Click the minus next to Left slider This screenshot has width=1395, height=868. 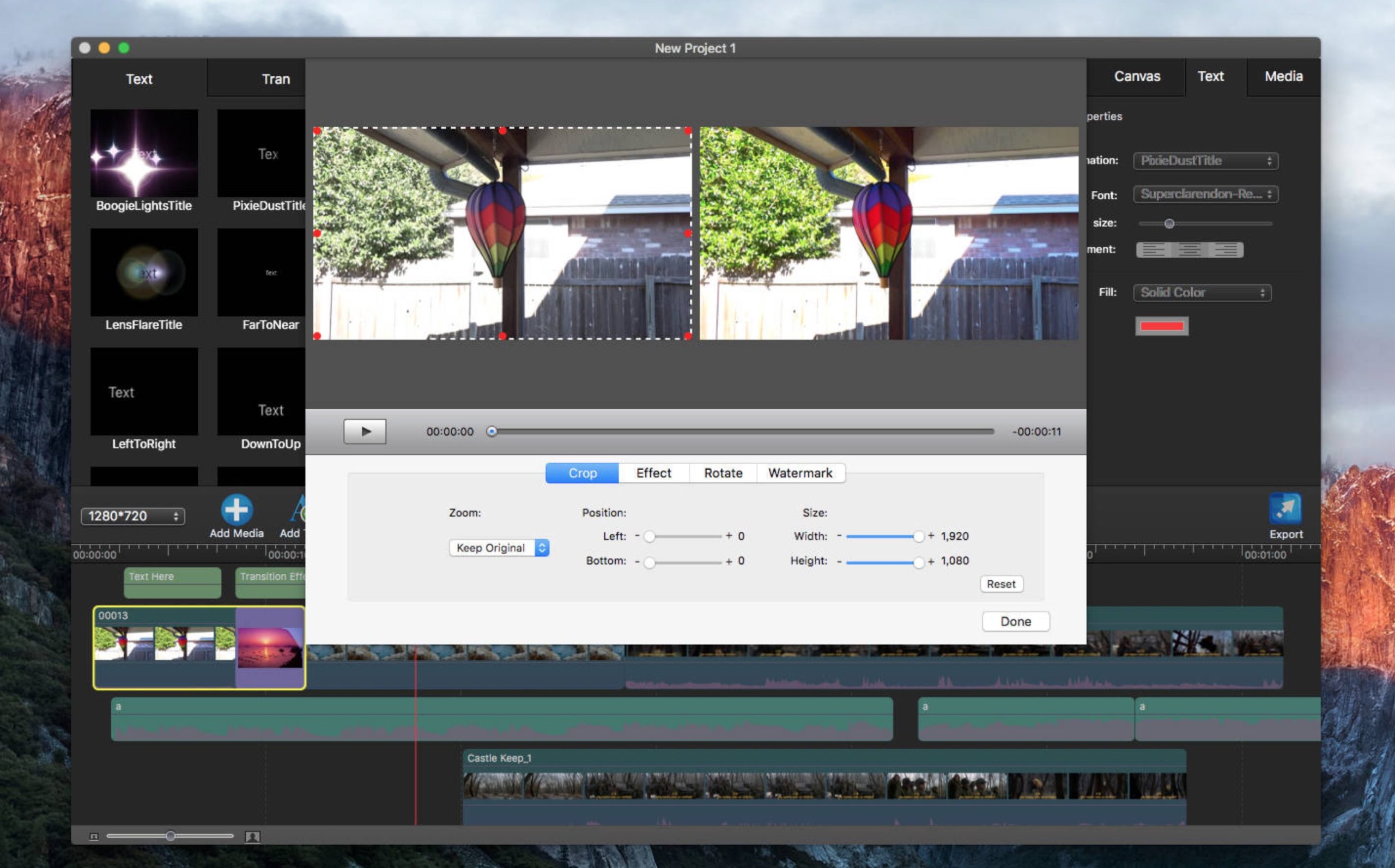point(636,536)
